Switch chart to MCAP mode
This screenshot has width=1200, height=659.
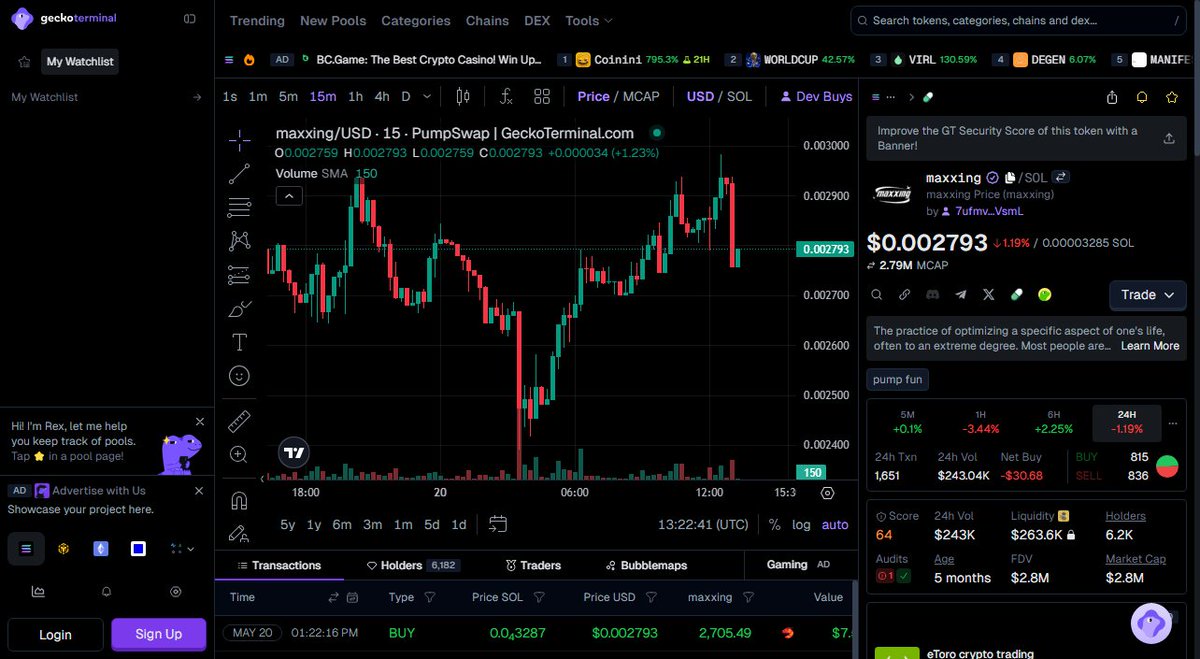coord(641,97)
